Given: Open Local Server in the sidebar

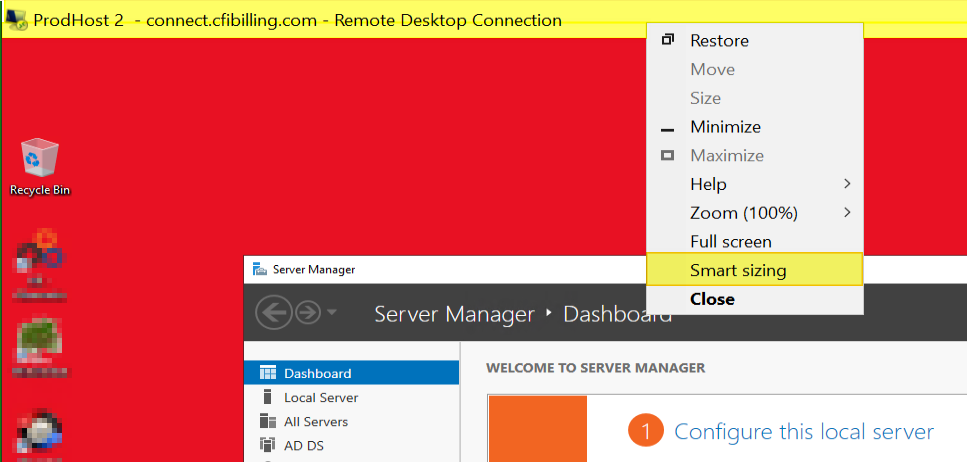Looking at the screenshot, I should 352,398.
